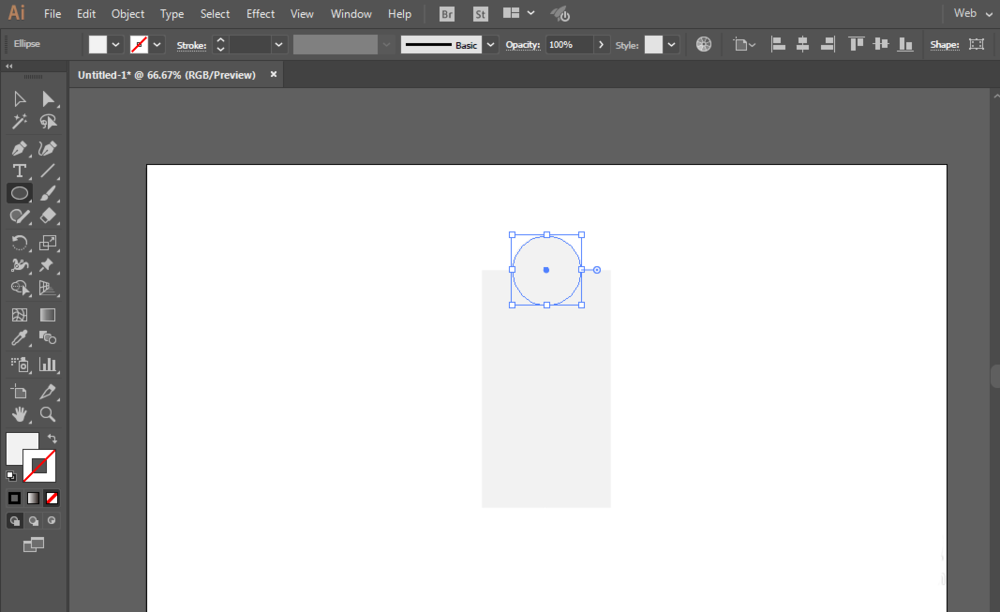
Task: Click the Opacity label link
Action: 523,45
